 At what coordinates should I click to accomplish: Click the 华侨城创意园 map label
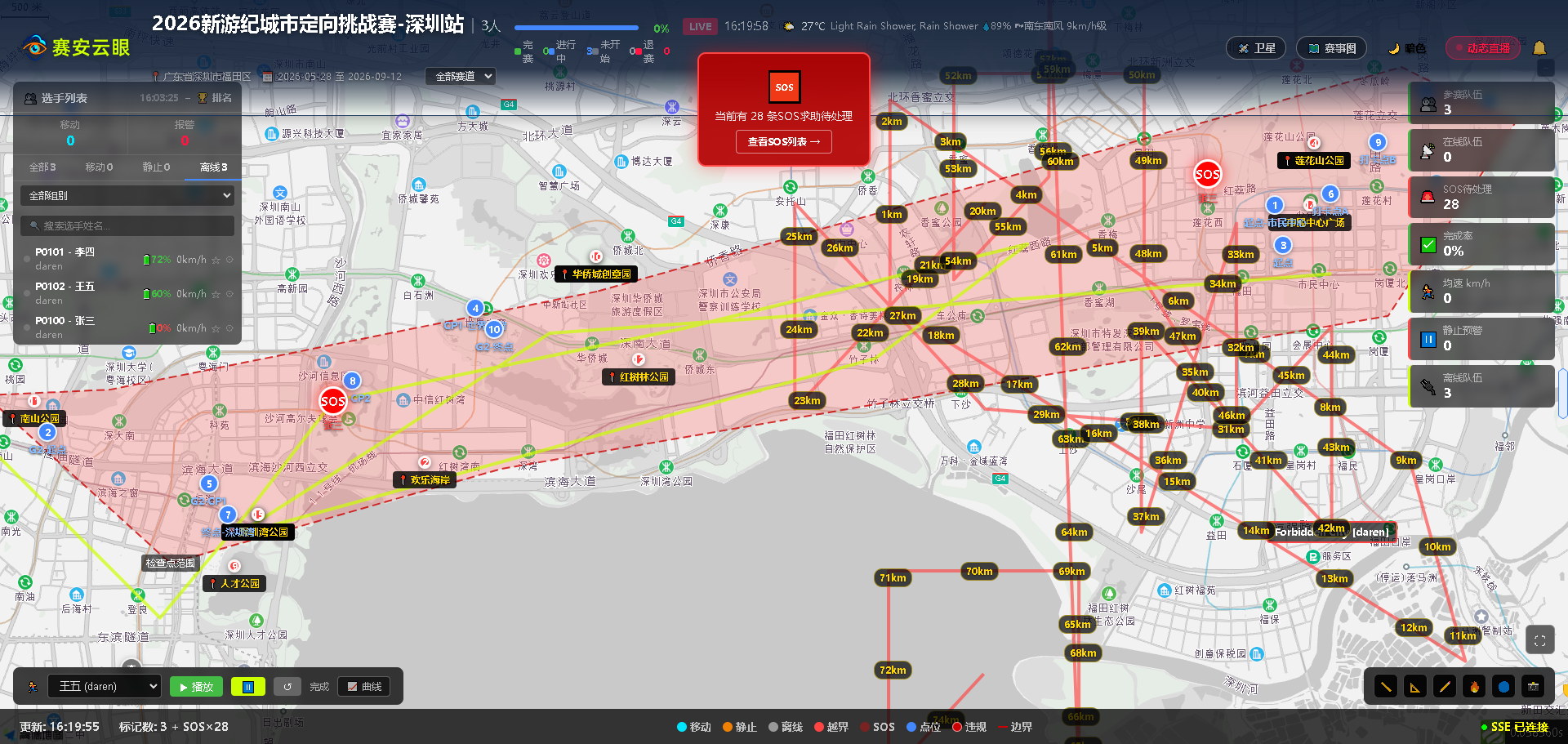click(596, 274)
